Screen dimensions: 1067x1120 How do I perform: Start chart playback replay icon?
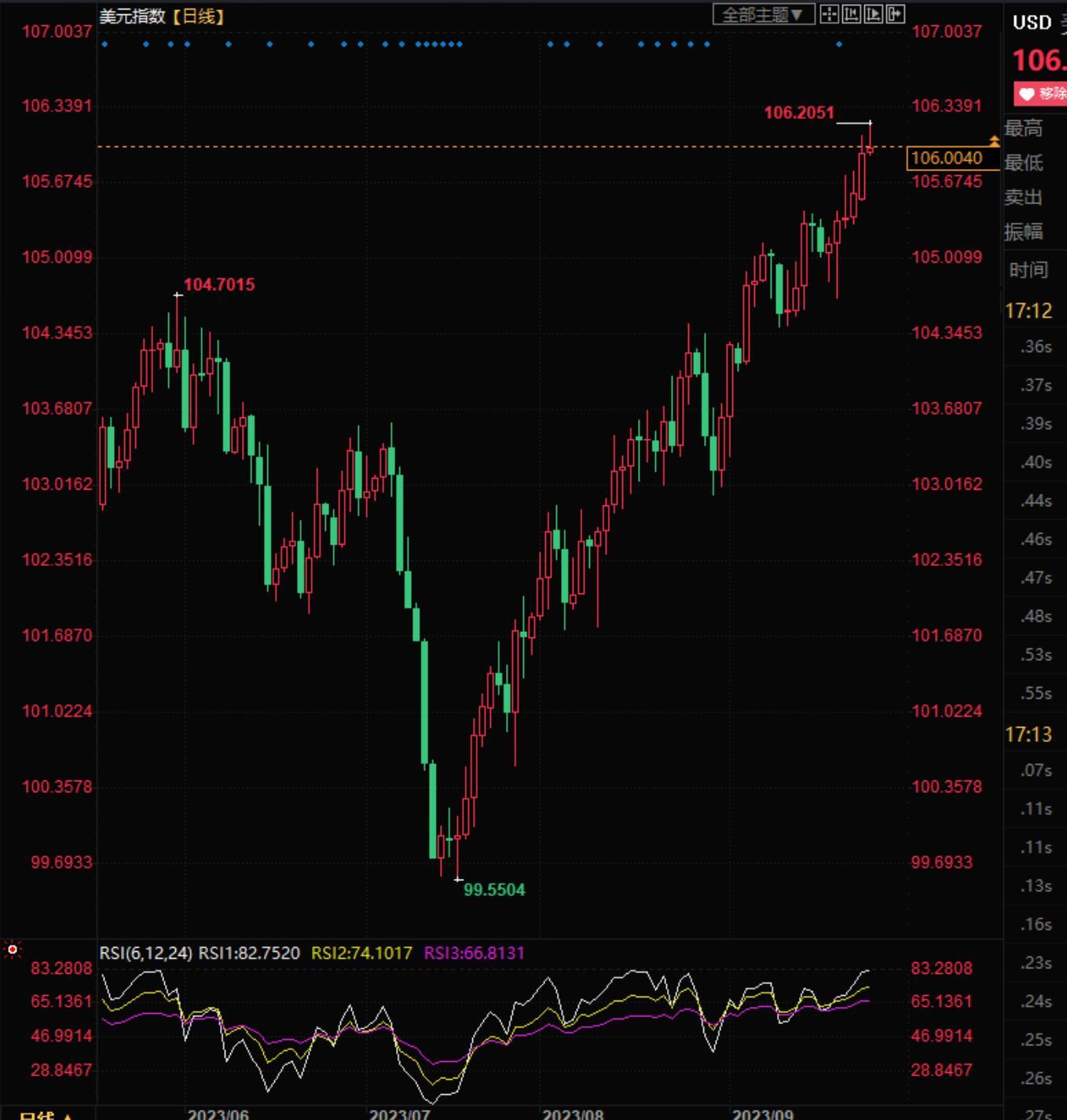pyautogui.click(x=873, y=14)
